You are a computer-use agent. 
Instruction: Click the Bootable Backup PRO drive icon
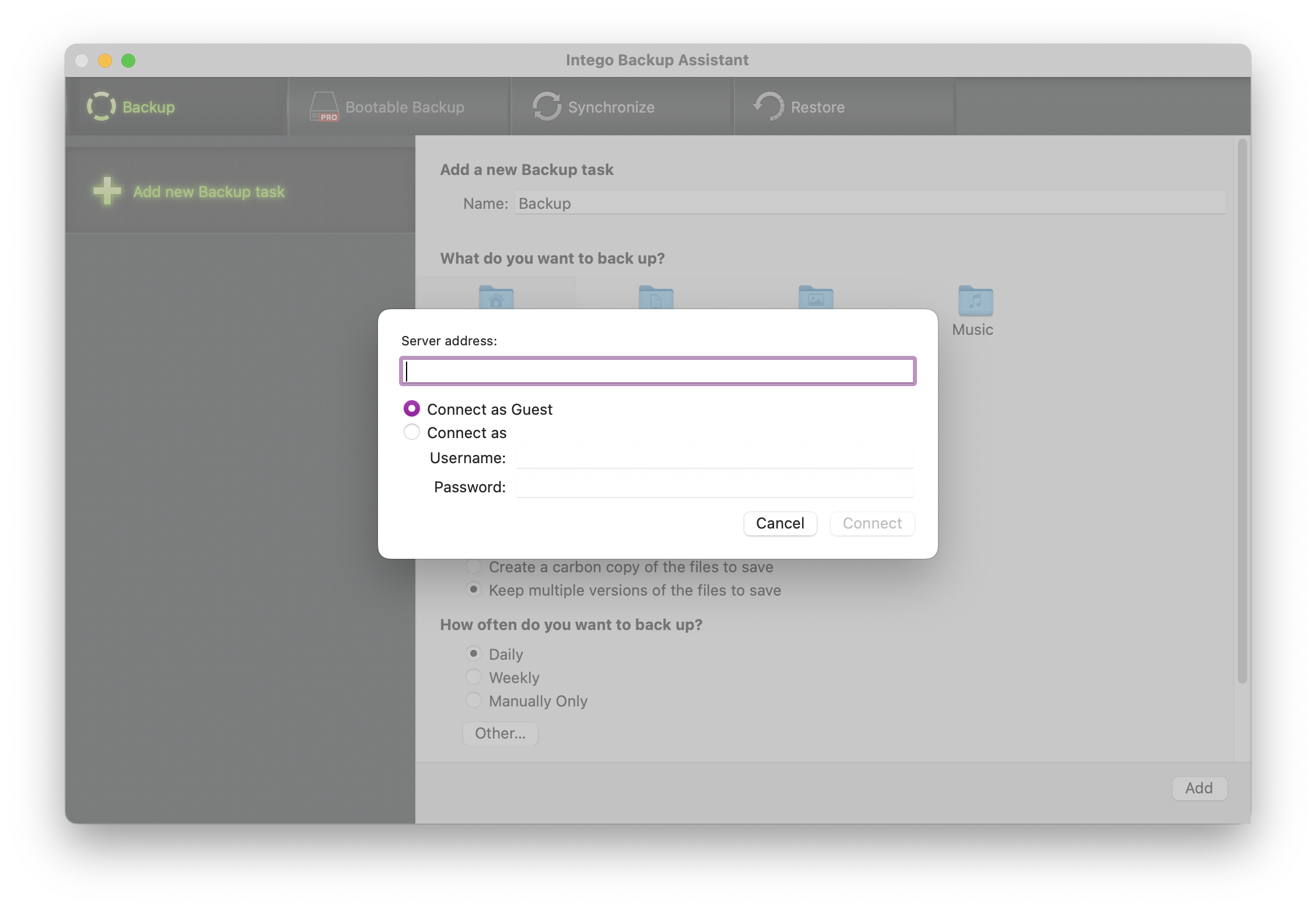click(324, 107)
